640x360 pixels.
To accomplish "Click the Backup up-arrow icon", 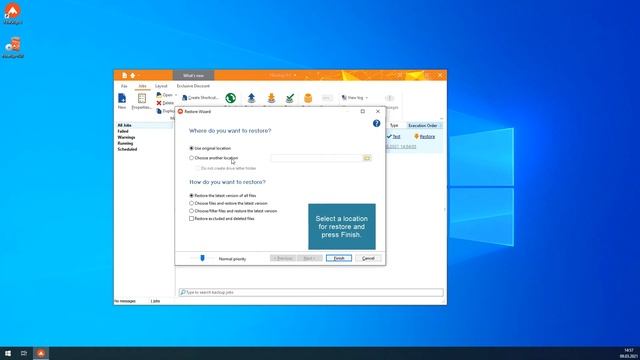I will (x=251, y=98).
